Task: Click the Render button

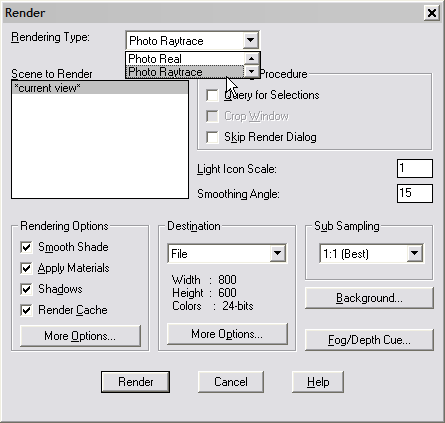Action: [135, 382]
